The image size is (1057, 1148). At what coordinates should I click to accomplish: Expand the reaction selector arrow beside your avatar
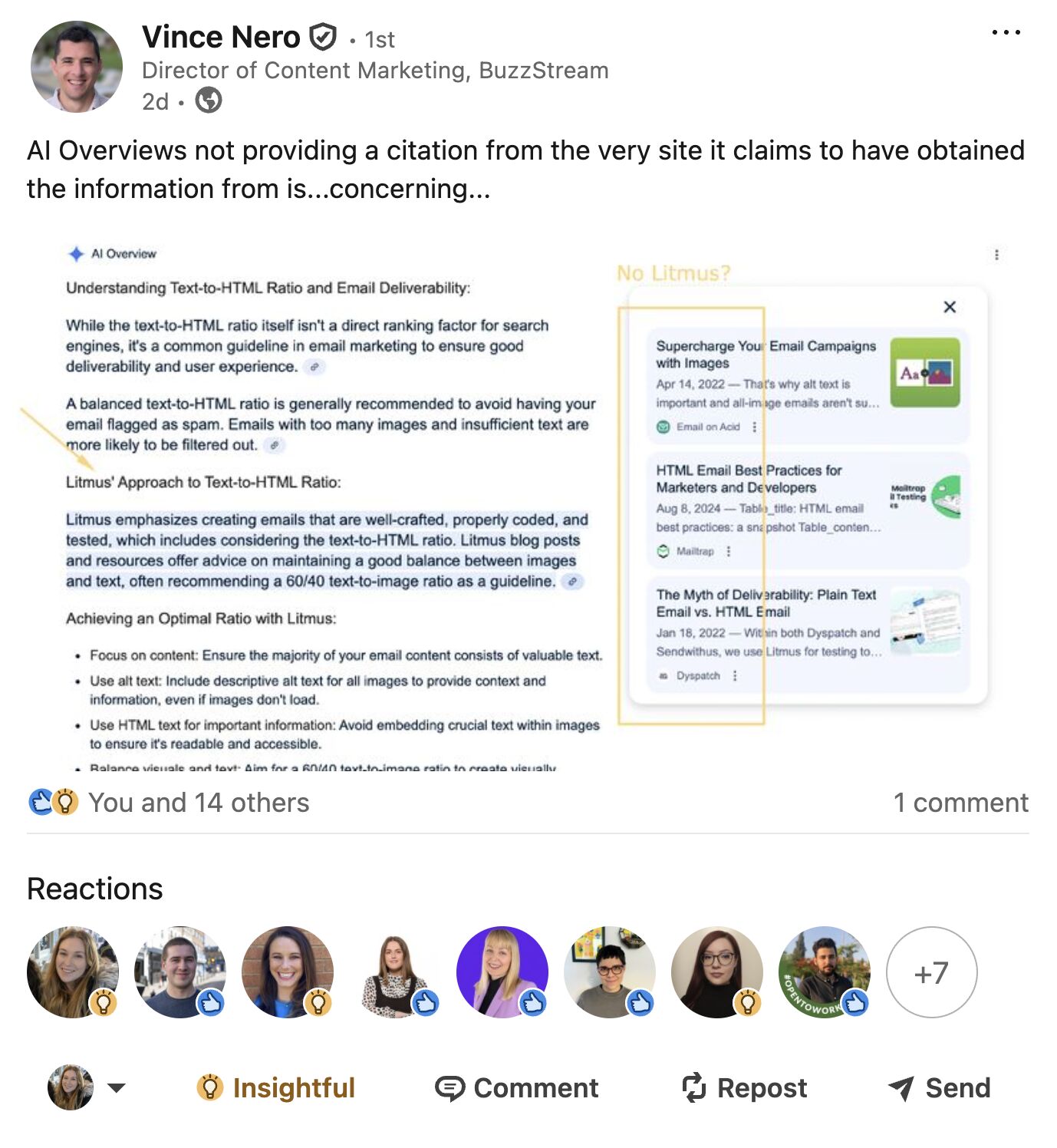(115, 1087)
